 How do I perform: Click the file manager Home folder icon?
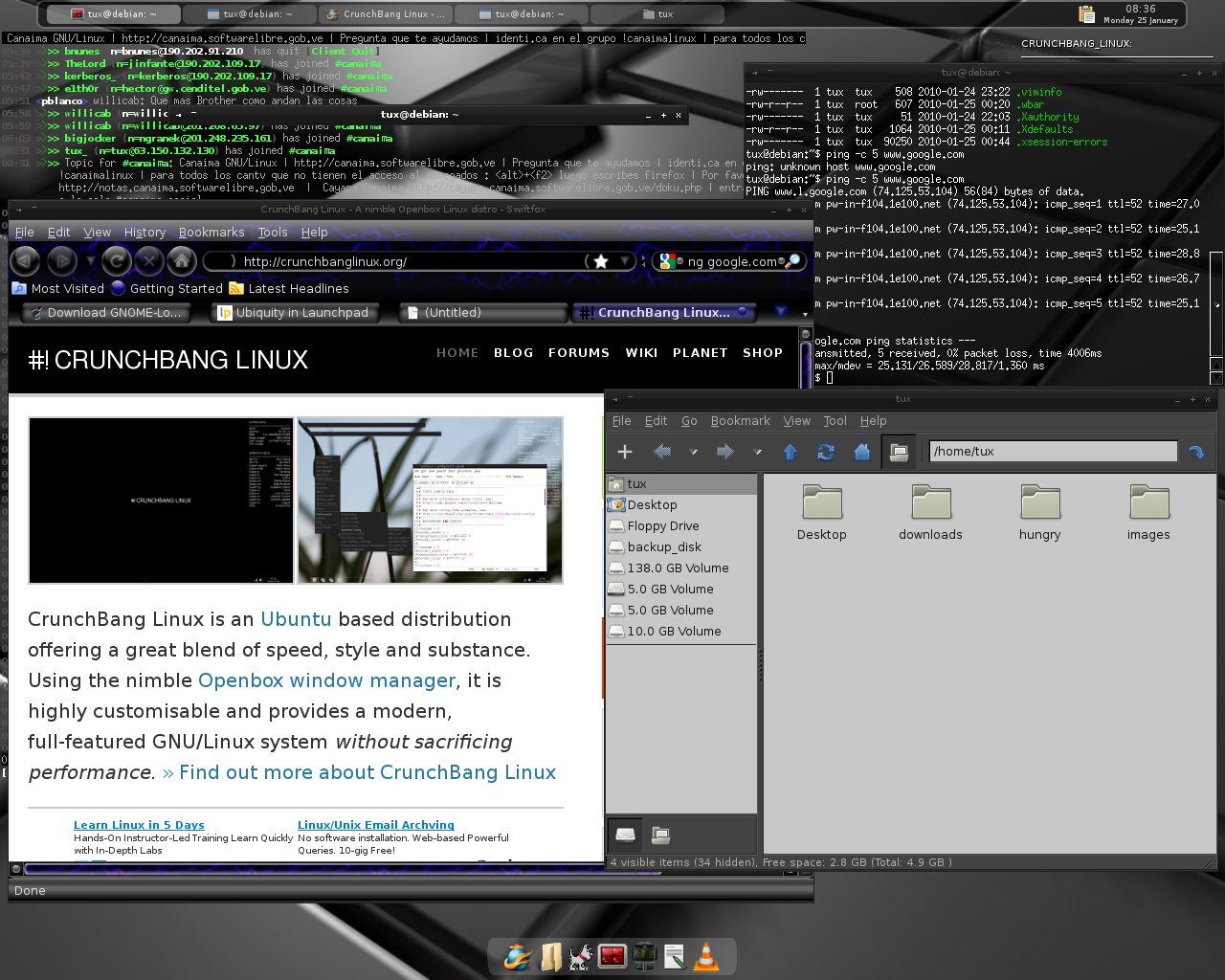862,452
